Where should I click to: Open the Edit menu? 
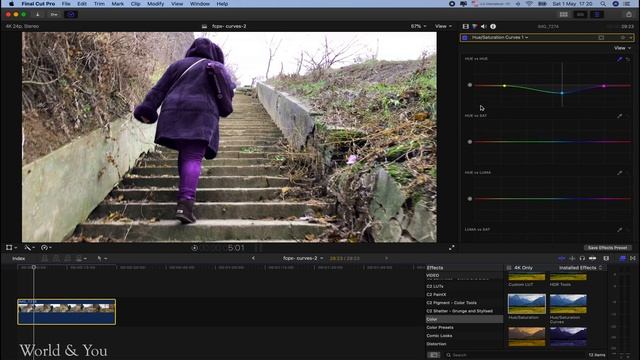click(82, 4)
